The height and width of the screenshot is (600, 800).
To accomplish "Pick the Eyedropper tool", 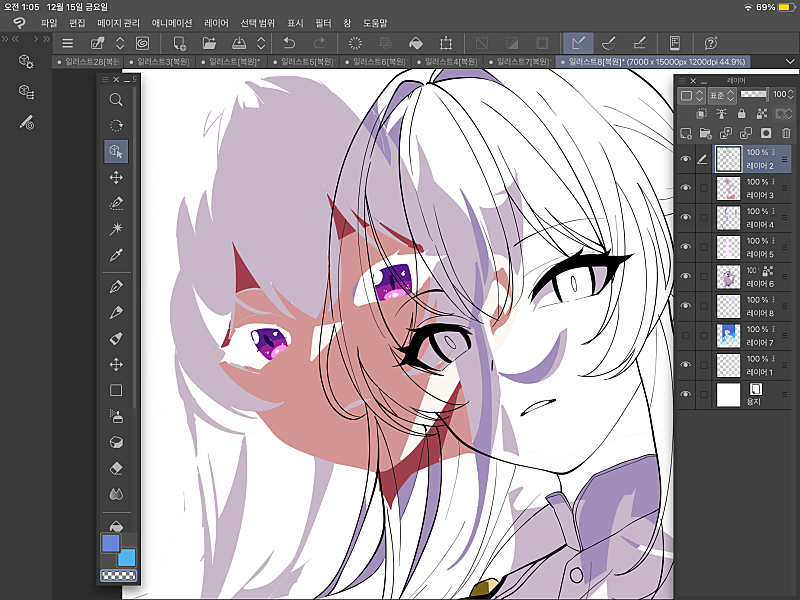I will coord(116,255).
